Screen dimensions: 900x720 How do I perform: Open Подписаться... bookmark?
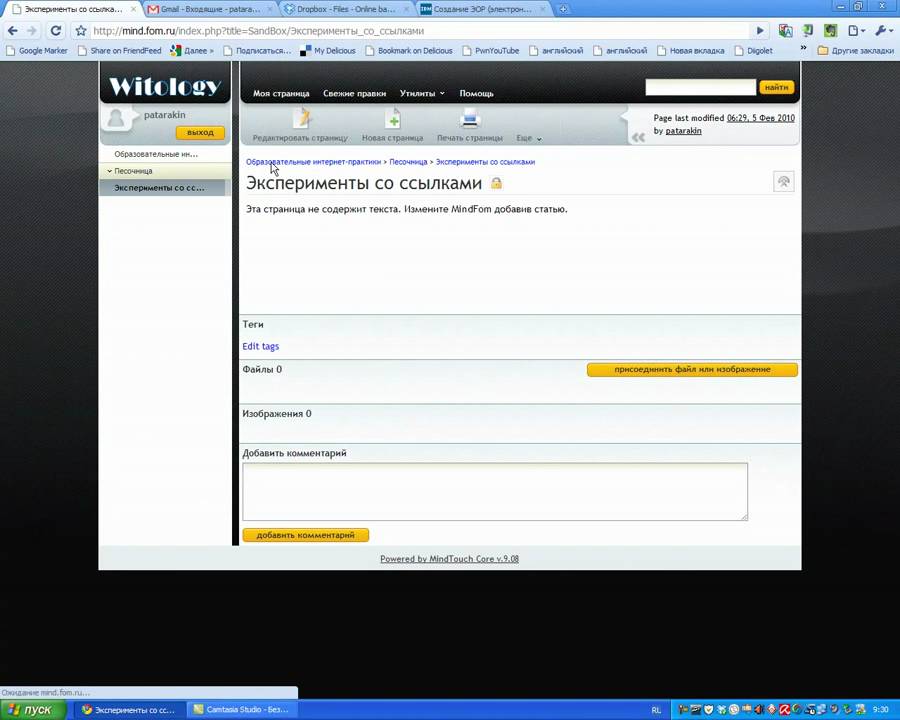pyautogui.click(x=257, y=51)
